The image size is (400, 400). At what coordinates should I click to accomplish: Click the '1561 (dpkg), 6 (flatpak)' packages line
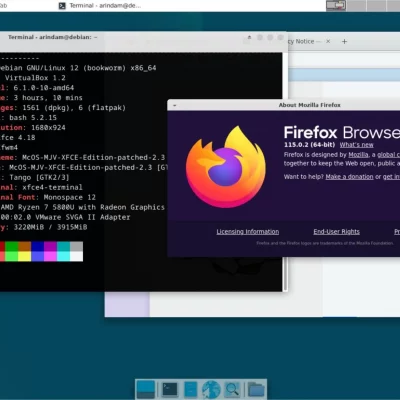pyautogui.click(x=74, y=108)
